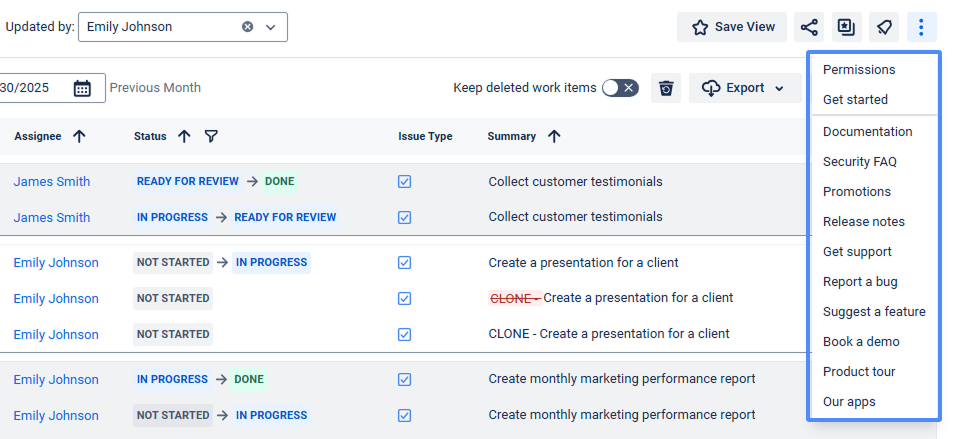Click the share icon next to Save View
The width and height of the screenshot is (954, 439).
[809, 27]
